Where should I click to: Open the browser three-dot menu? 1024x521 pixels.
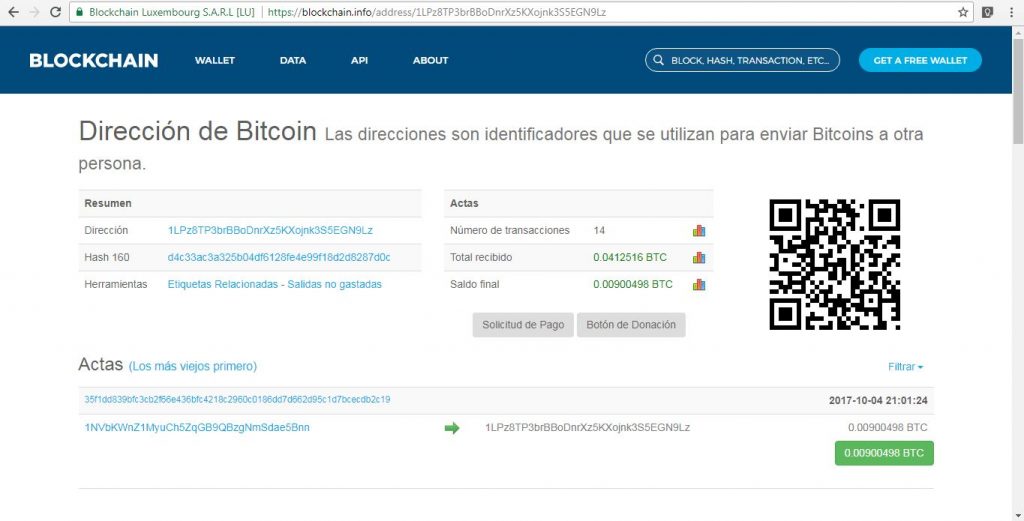pyautogui.click(x=1011, y=12)
